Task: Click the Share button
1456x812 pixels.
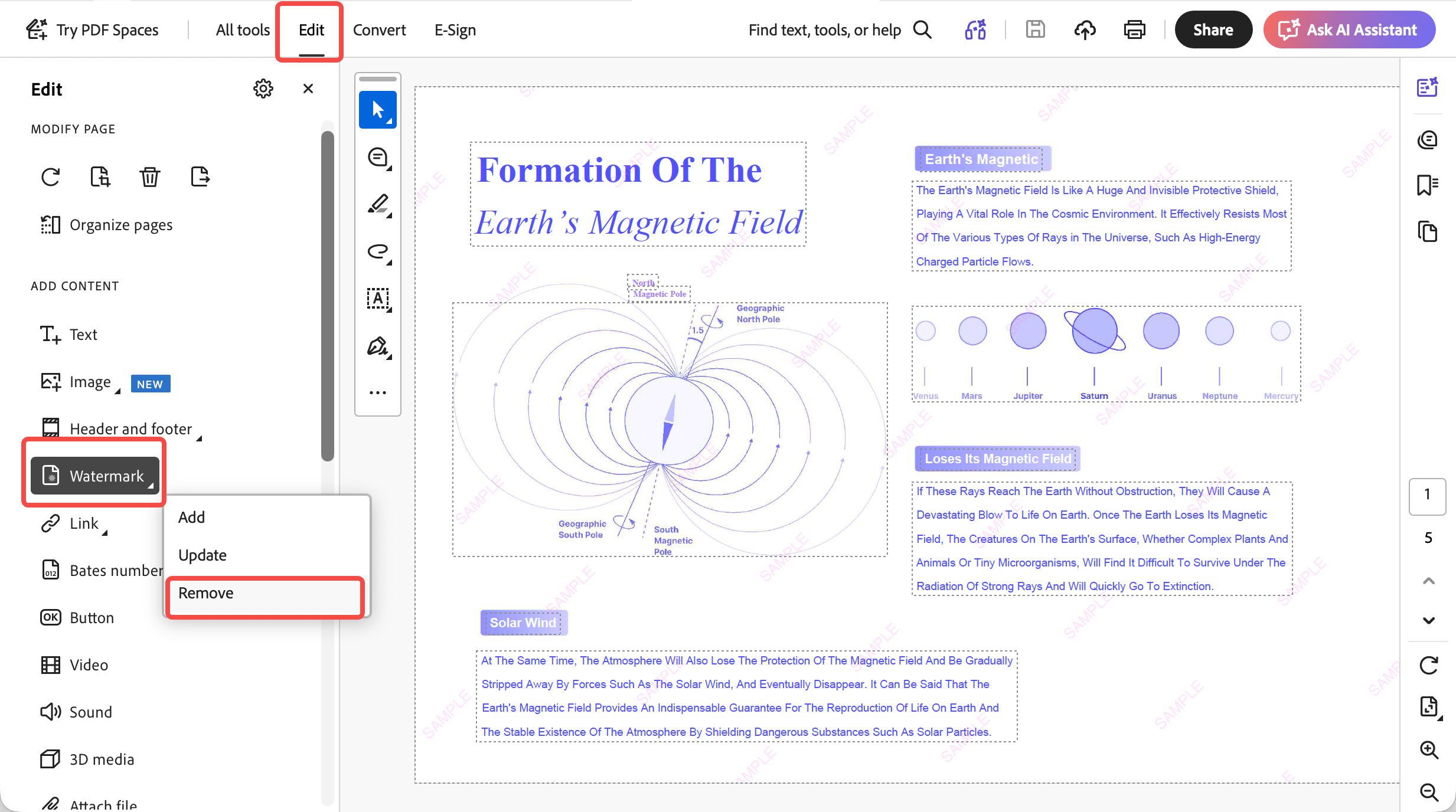Action: coord(1213,30)
